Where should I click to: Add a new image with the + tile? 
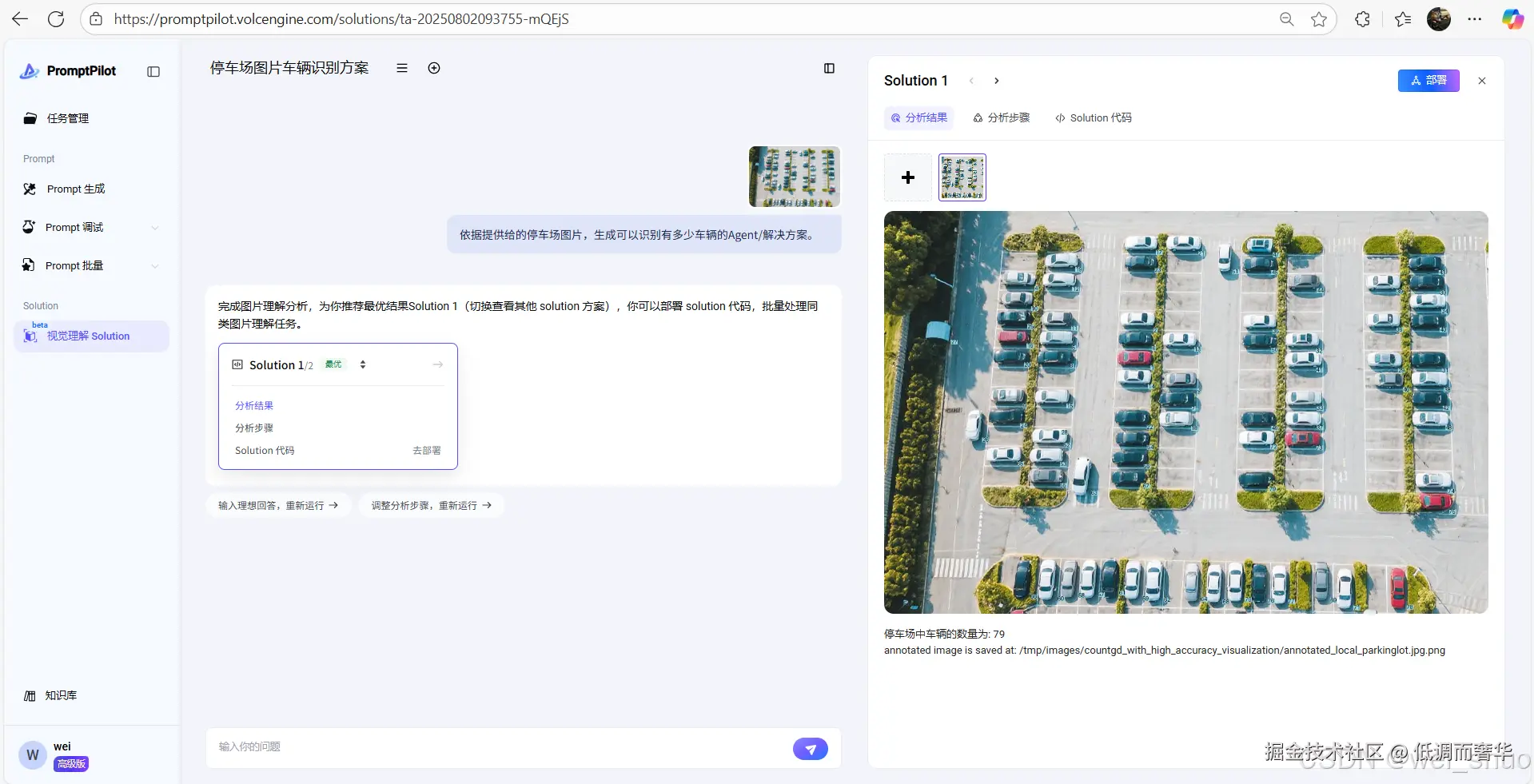[907, 177]
